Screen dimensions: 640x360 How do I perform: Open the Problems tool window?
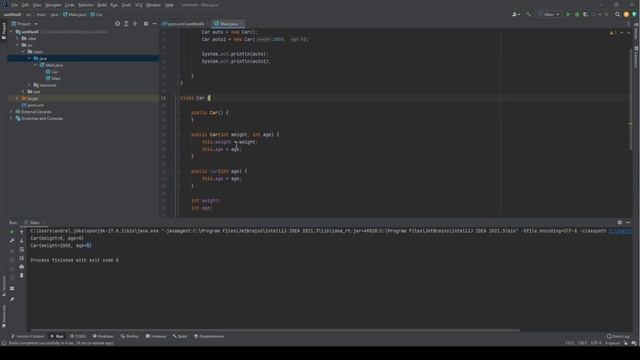[x=103, y=336]
